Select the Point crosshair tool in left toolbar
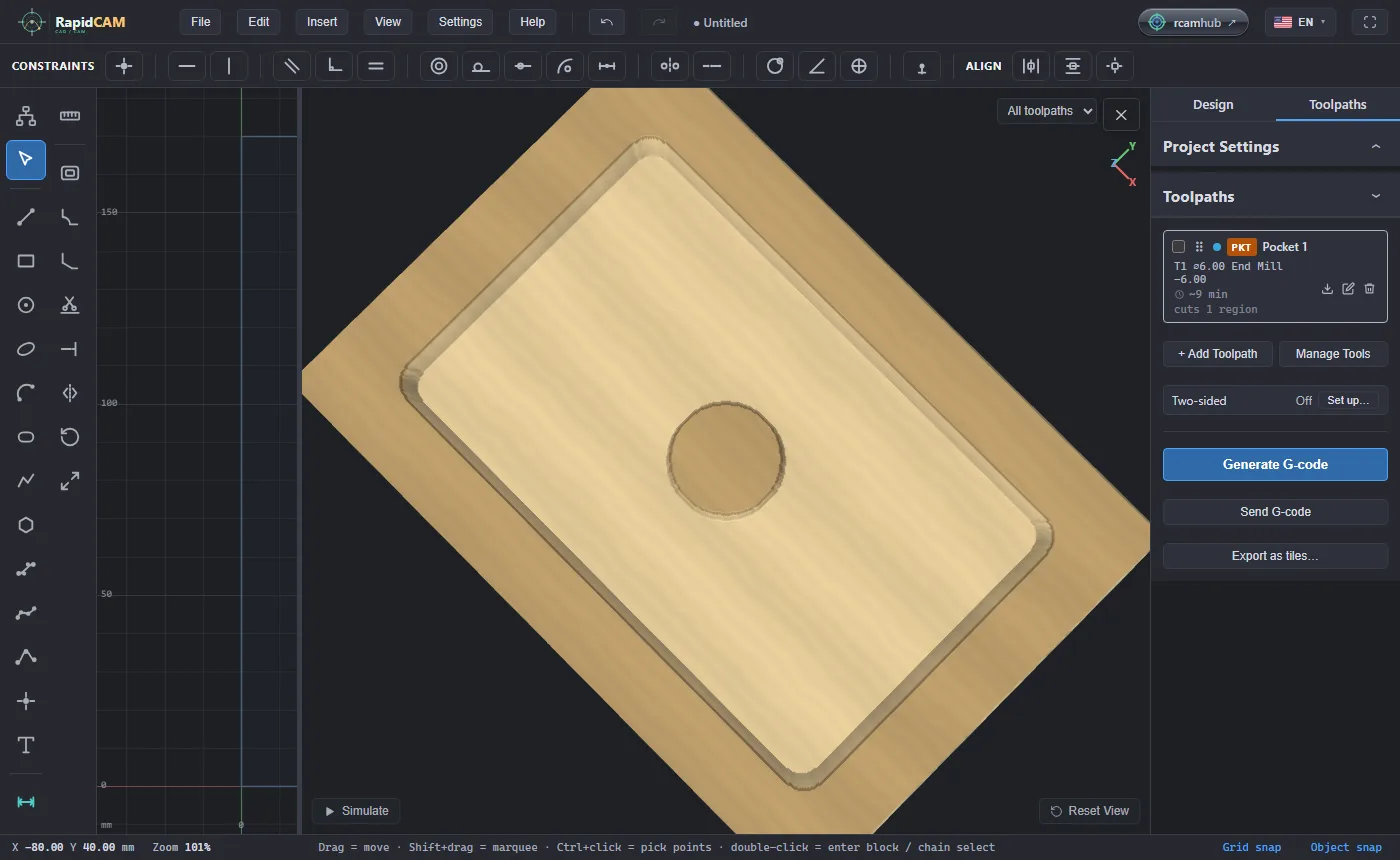 [26, 701]
